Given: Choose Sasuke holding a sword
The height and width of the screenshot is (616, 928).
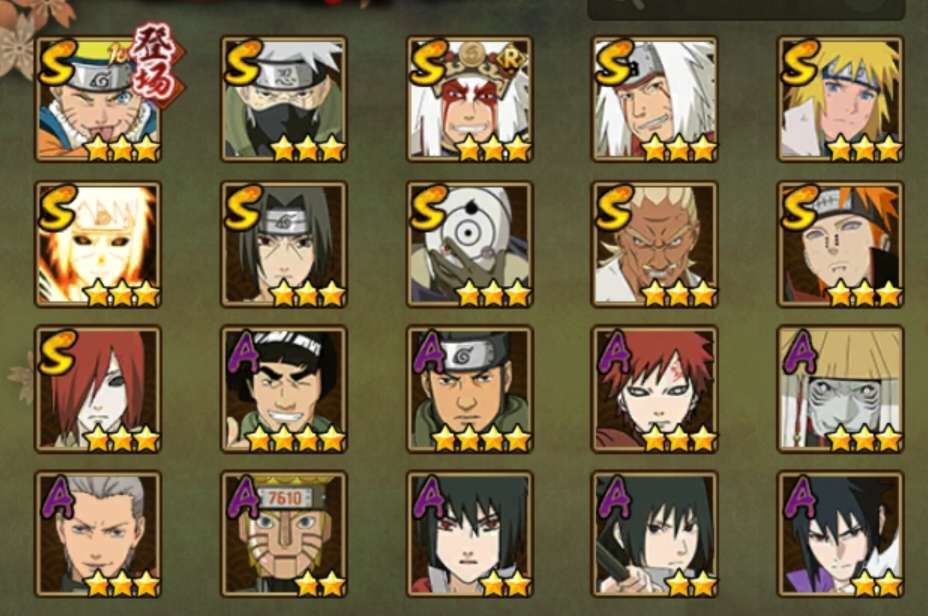Looking at the screenshot, I should (x=655, y=534).
